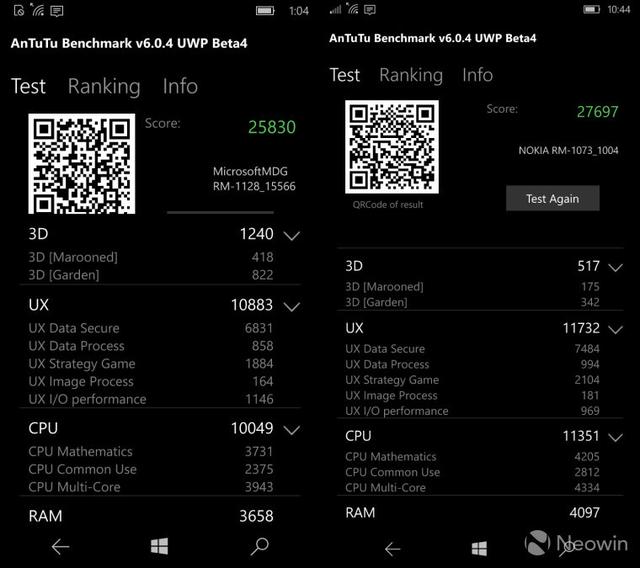Tap the NOKIA RM-1073_1004 device name
The width and height of the screenshot is (640, 568).
(568, 151)
